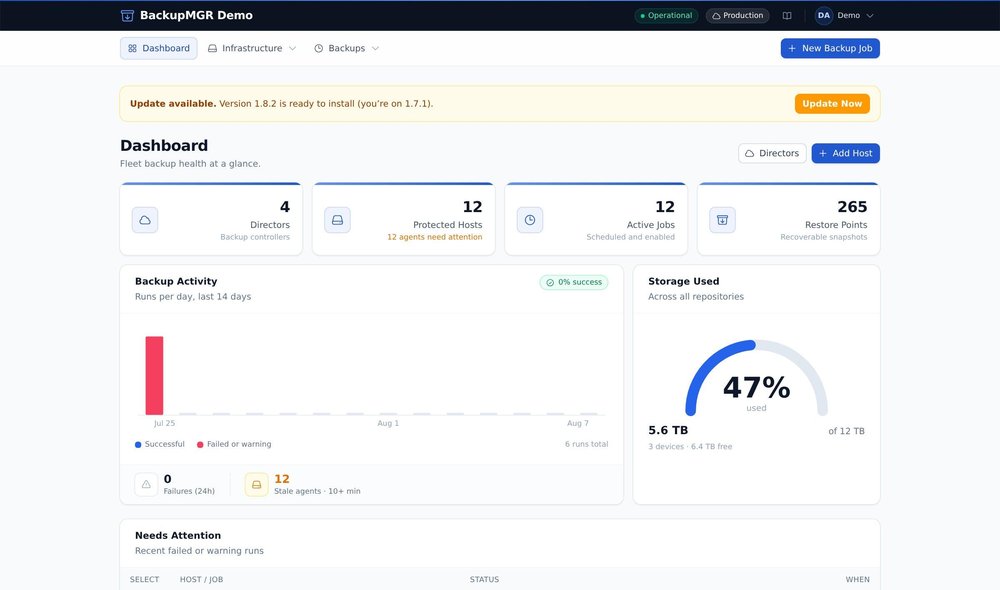This screenshot has height=590, width=1000.
Task: Open the Backups menu
Action: tap(347, 48)
